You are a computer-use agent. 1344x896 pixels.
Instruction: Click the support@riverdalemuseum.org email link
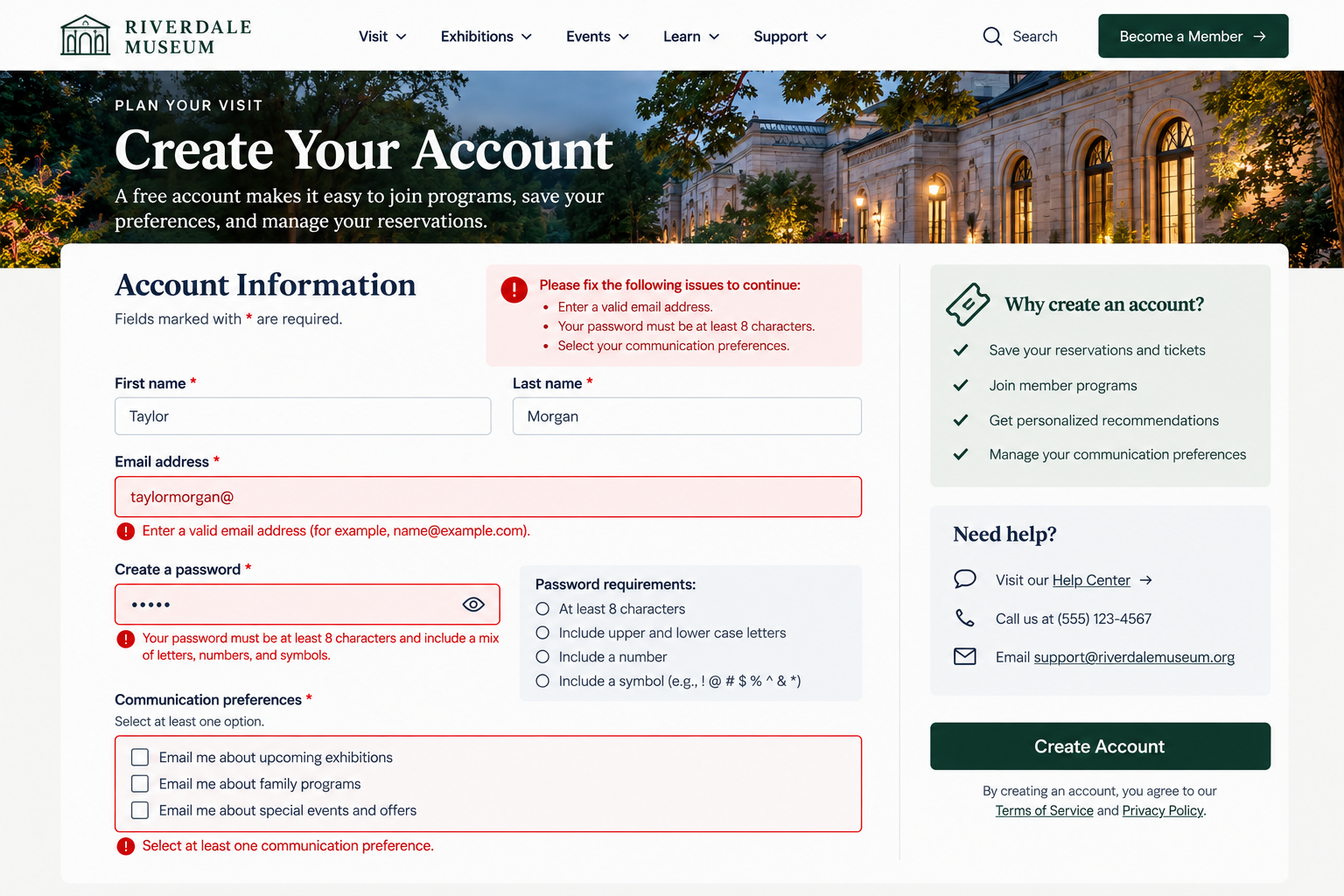pos(1134,657)
